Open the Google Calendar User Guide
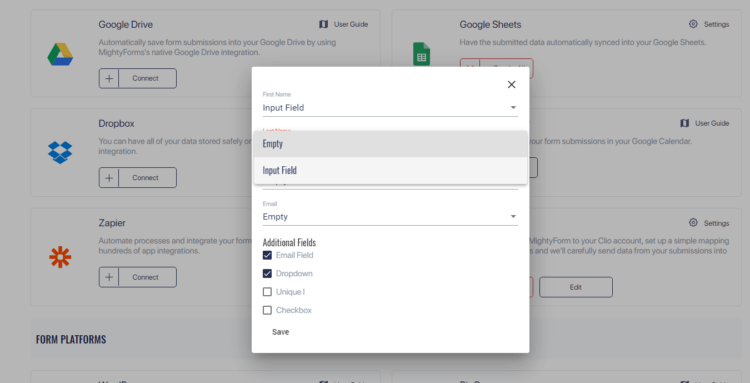Viewport: 750px width, 383px height. pos(705,123)
